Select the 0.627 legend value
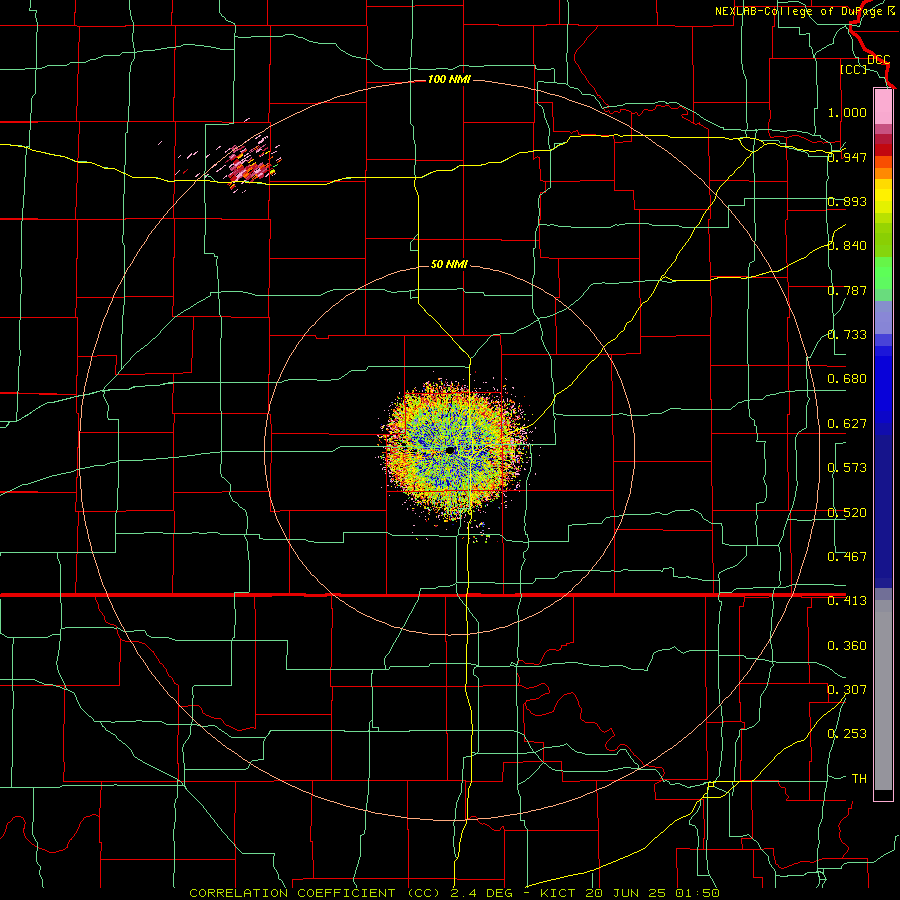This screenshot has height=900, width=900. 847,424
